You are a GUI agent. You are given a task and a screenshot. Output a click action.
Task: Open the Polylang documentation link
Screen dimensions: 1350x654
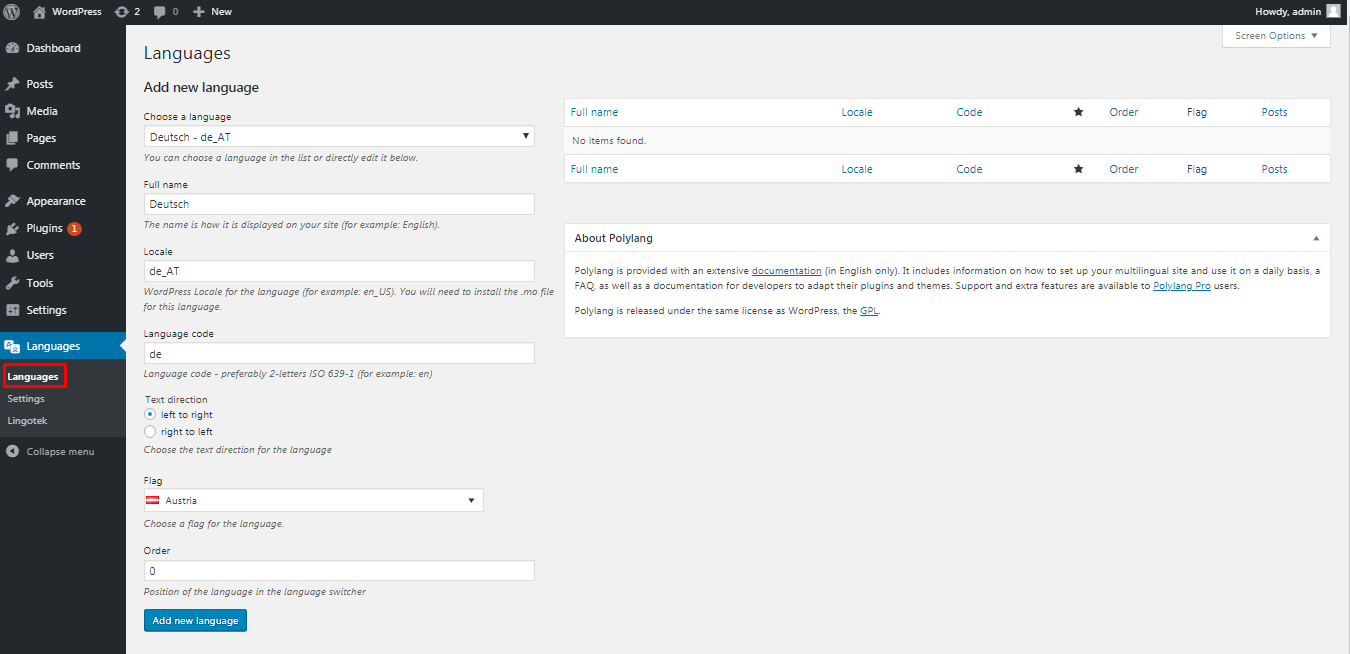[x=787, y=271]
